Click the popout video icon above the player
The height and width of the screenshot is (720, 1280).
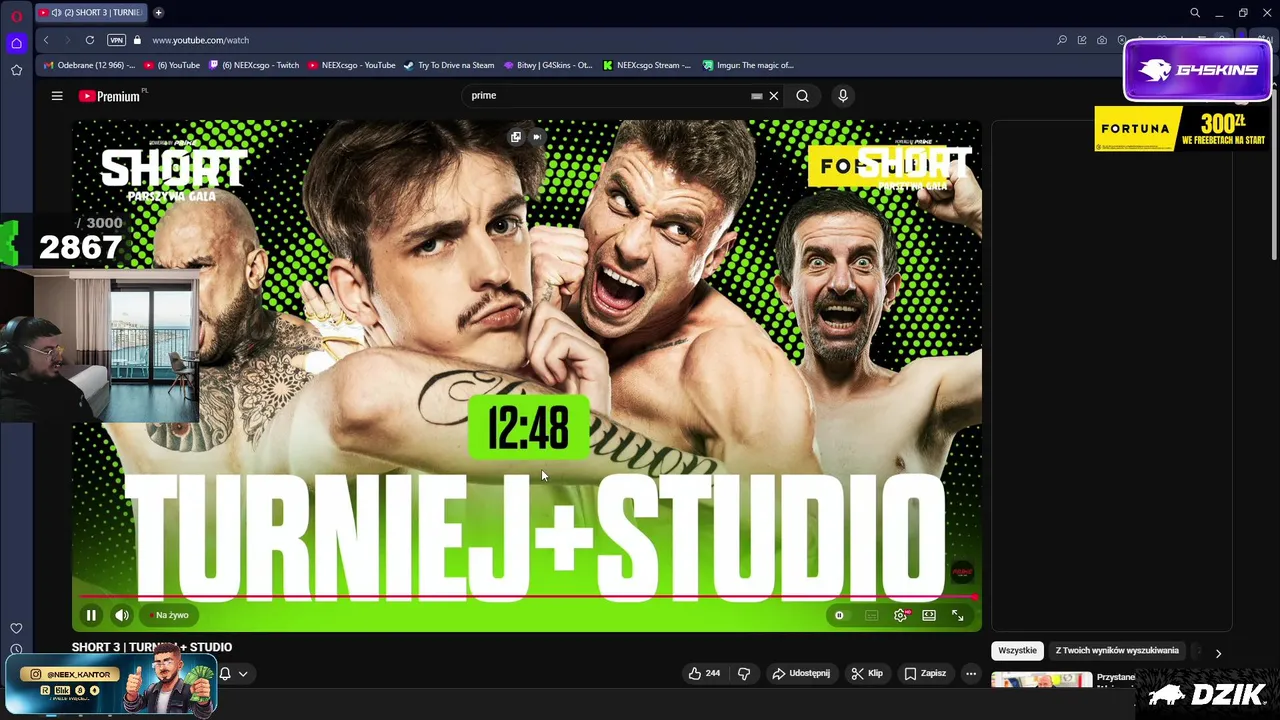[x=516, y=137]
